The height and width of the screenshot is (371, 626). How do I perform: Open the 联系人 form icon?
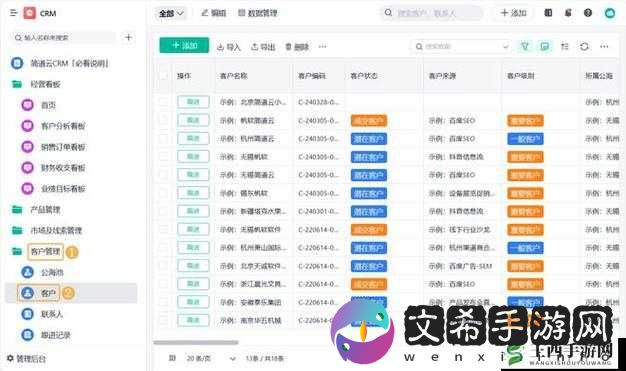point(27,314)
